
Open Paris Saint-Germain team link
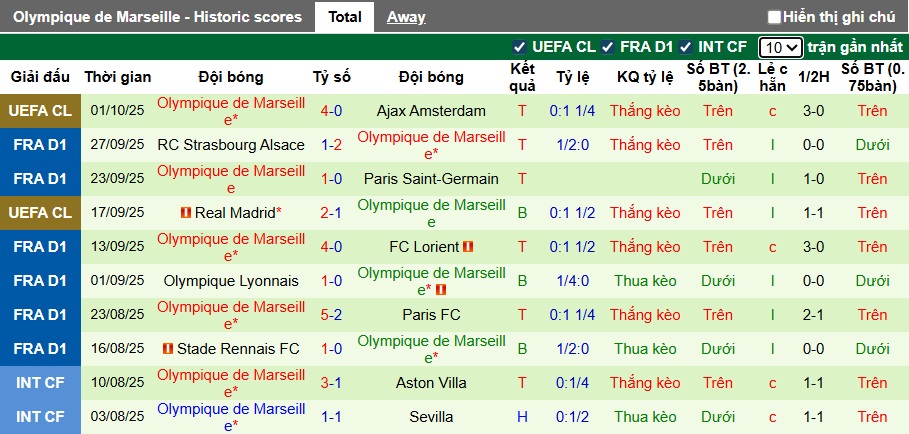[431, 179]
